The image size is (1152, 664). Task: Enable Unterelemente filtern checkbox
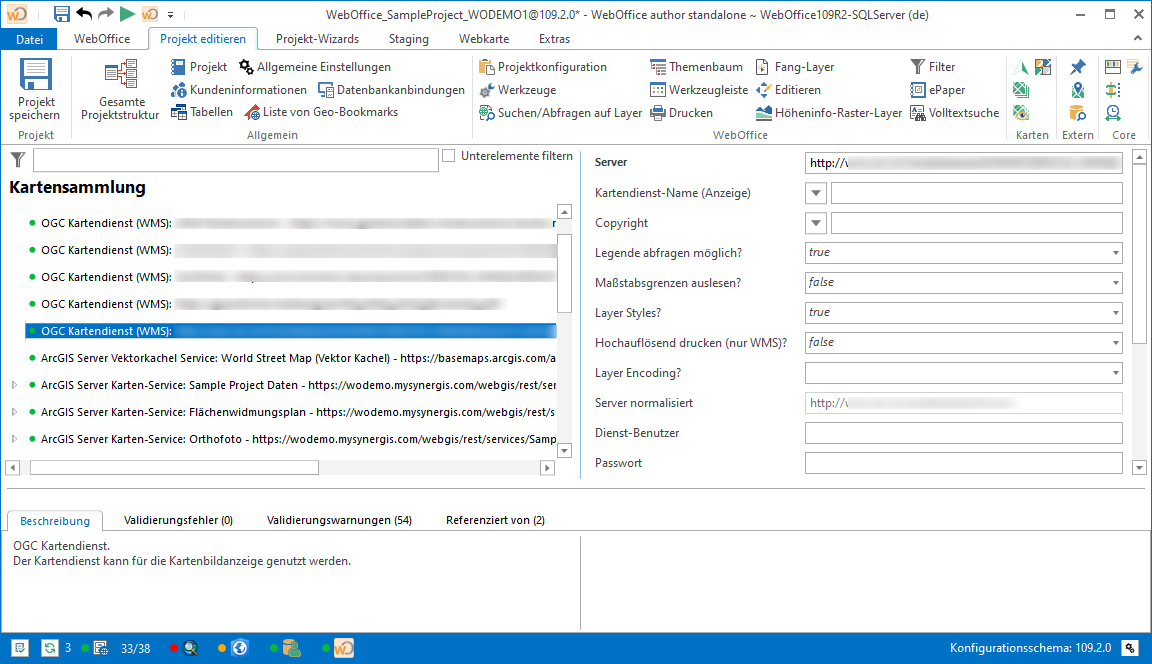point(449,156)
